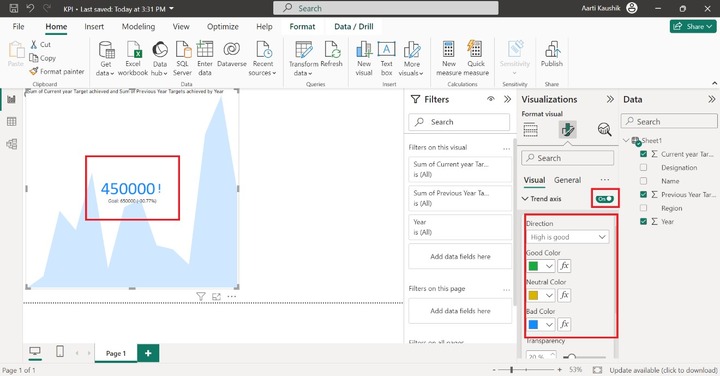This screenshot has width=720, height=376.
Task: Toggle Filters pane eye icon
Action: click(491, 99)
